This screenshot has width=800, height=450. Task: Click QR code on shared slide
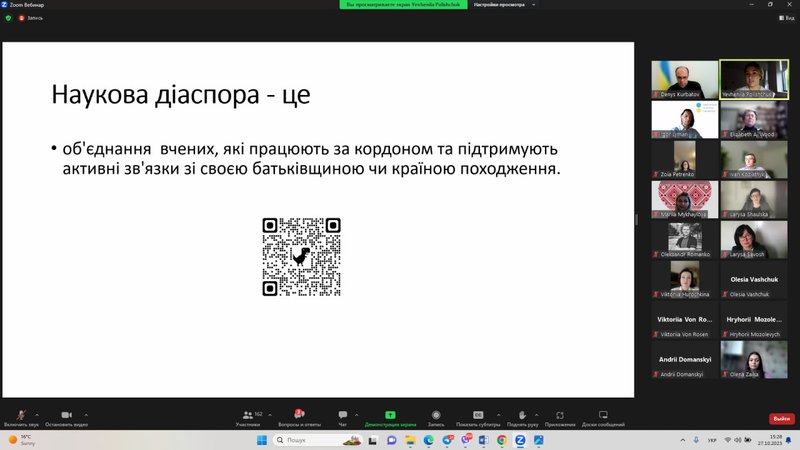click(x=301, y=257)
